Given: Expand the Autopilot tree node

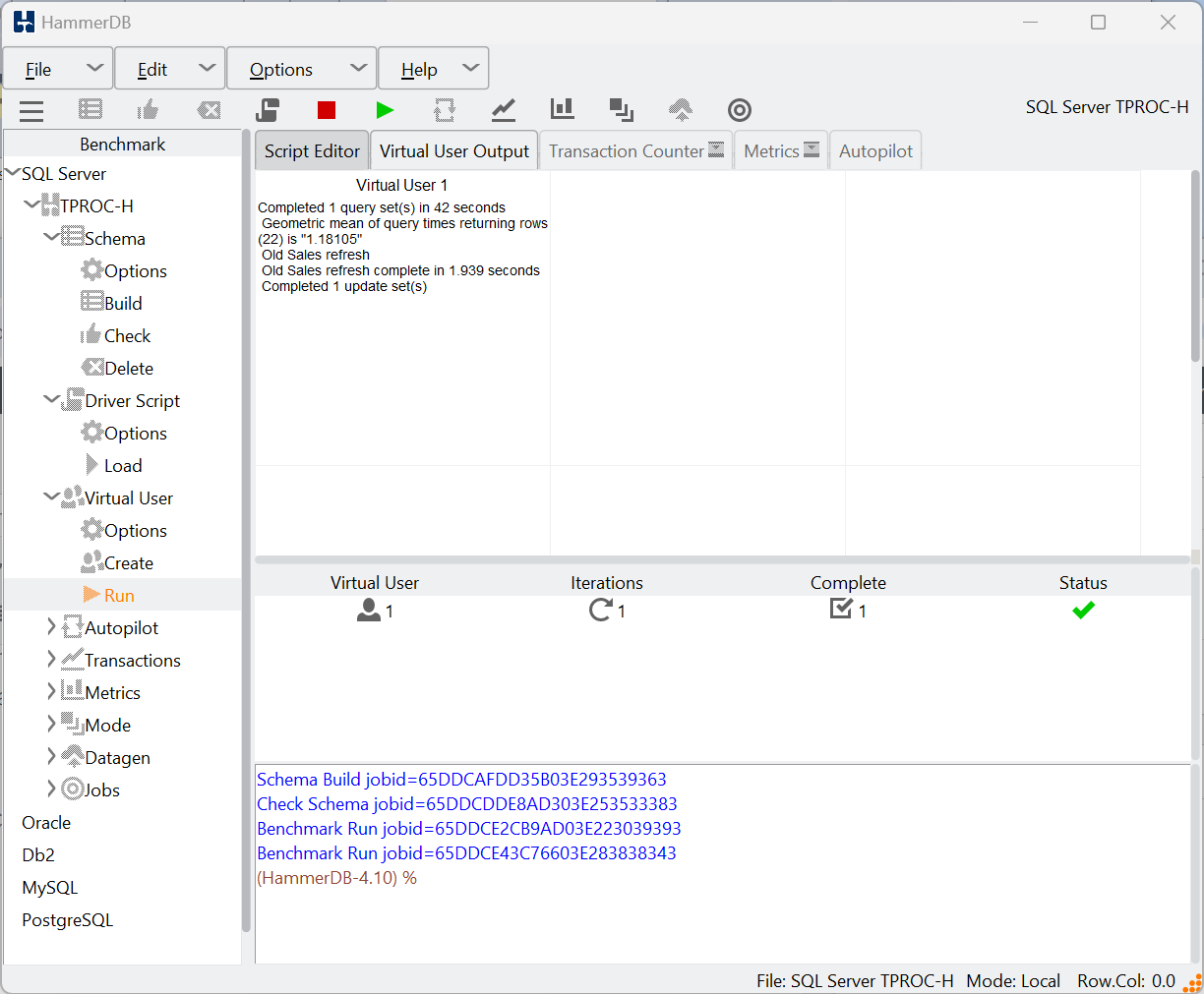Looking at the screenshot, I should point(51,626).
